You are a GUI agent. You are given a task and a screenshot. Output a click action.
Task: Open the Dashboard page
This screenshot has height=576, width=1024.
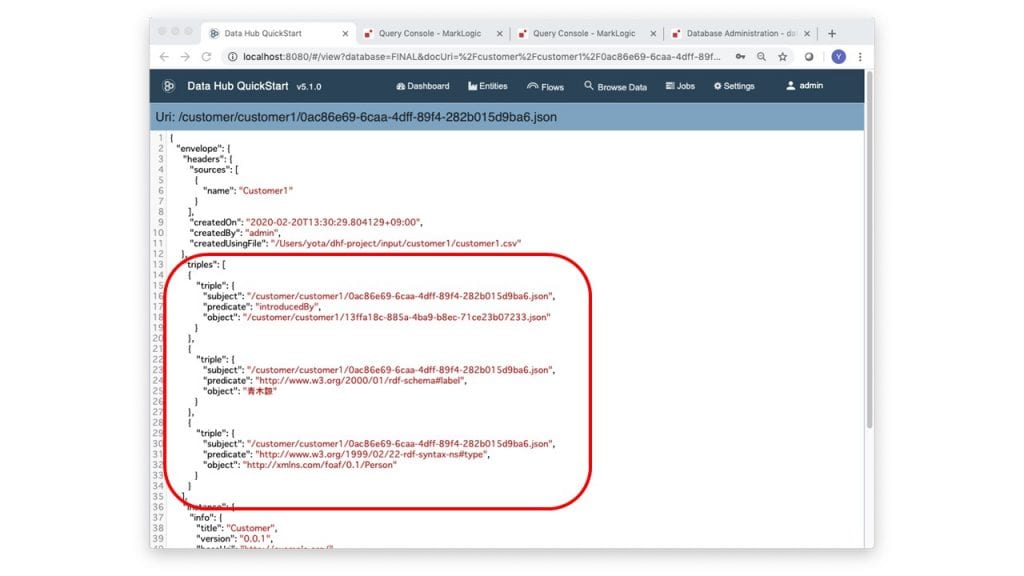pyautogui.click(x=423, y=86)
